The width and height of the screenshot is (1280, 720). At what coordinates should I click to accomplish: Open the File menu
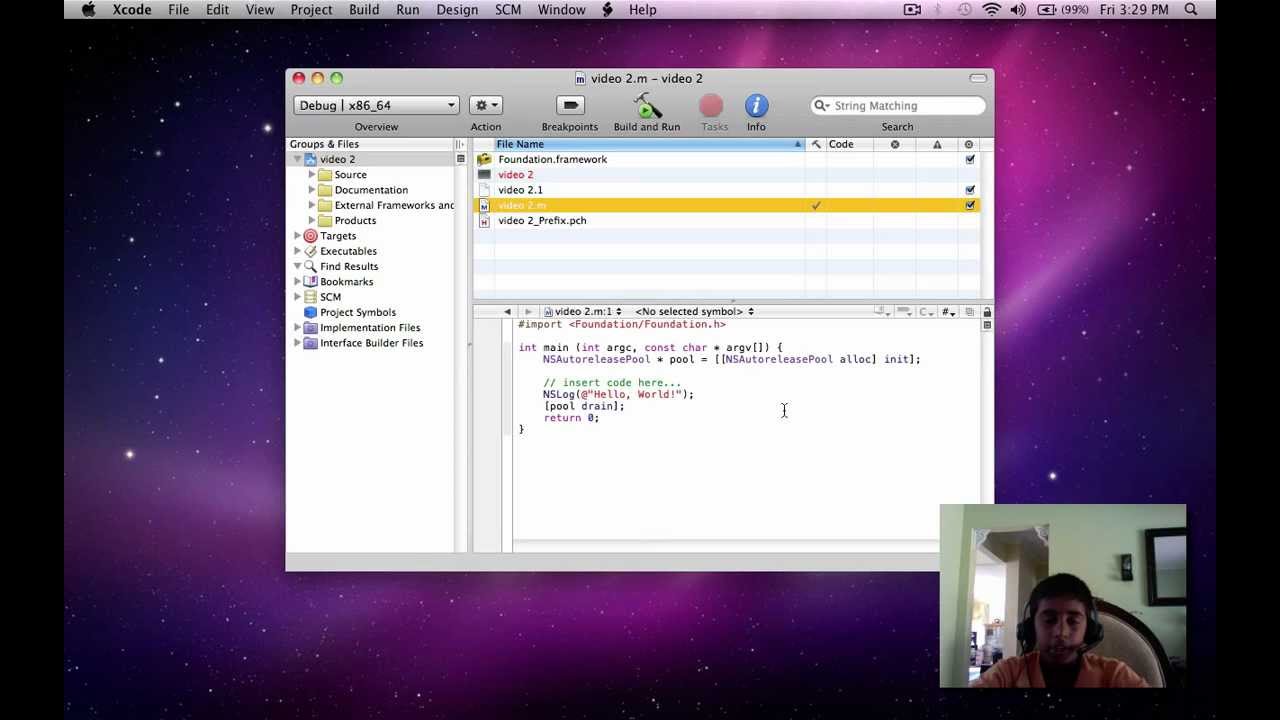point(178,9)
